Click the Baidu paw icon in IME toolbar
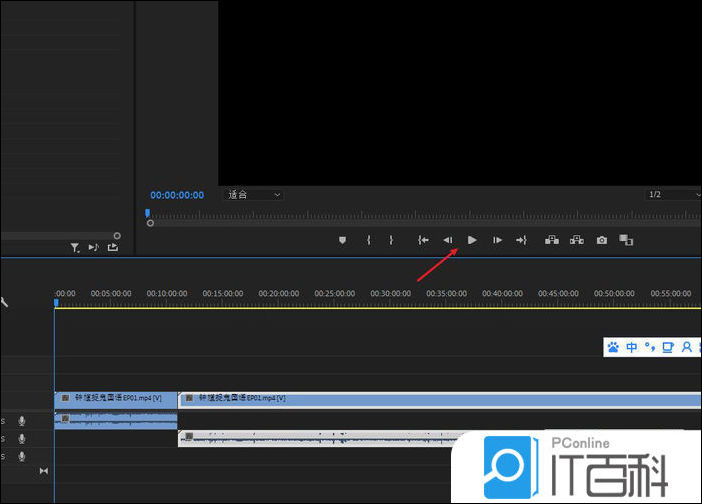This screenshot has height=504, width=702. 613,347
